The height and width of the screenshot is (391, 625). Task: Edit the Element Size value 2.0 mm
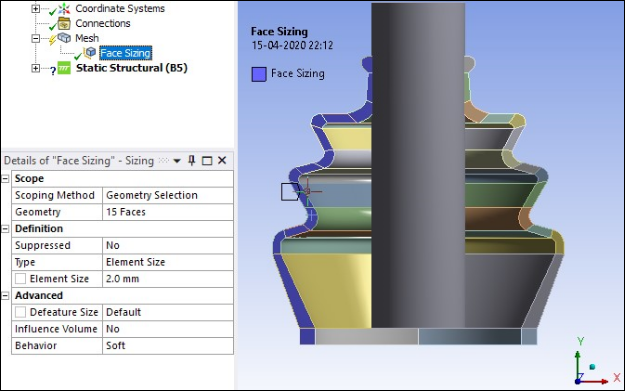(168, 279)
